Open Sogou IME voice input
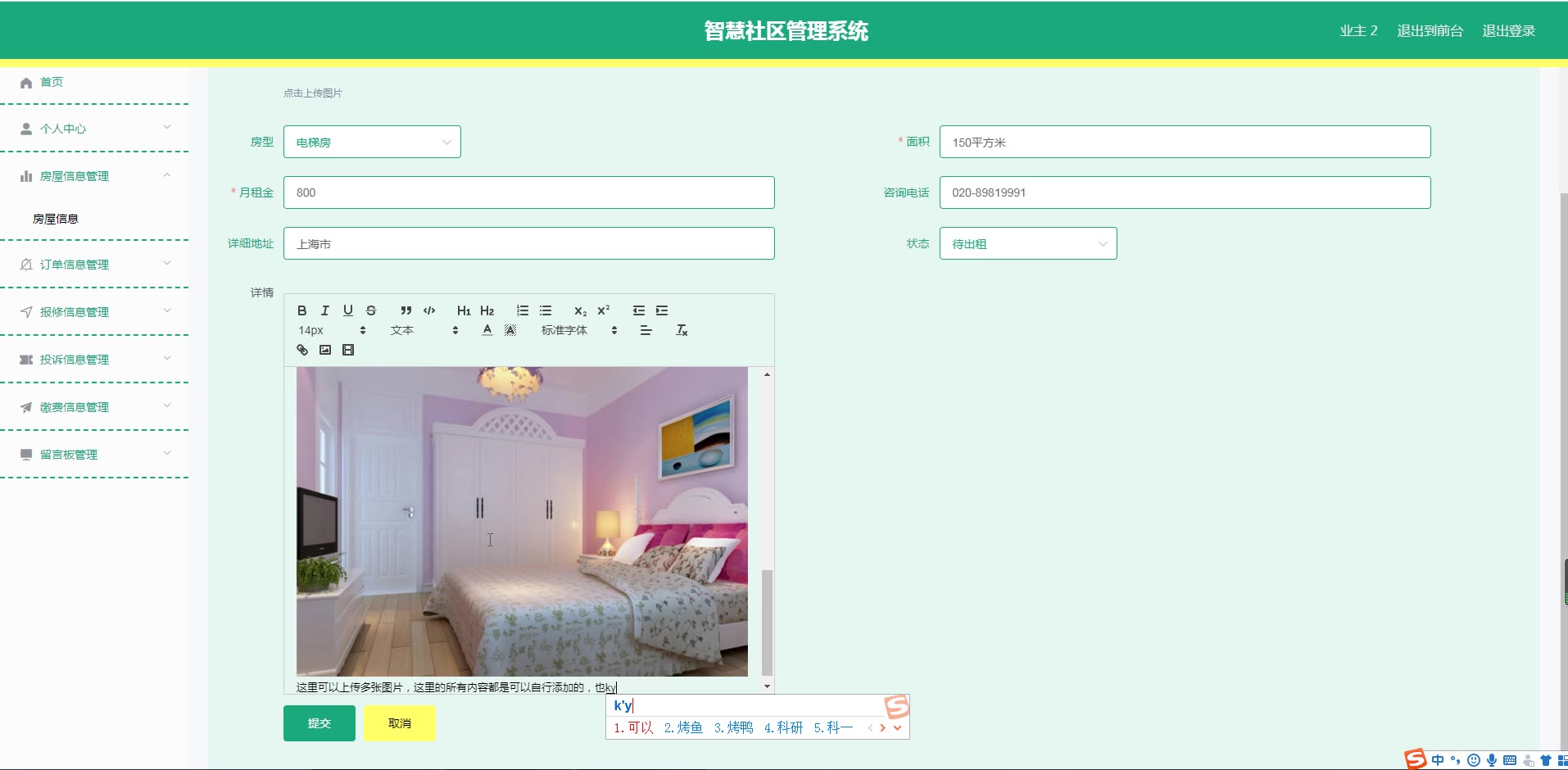This screenshot has width=1568, height=770. (1492, 760)
